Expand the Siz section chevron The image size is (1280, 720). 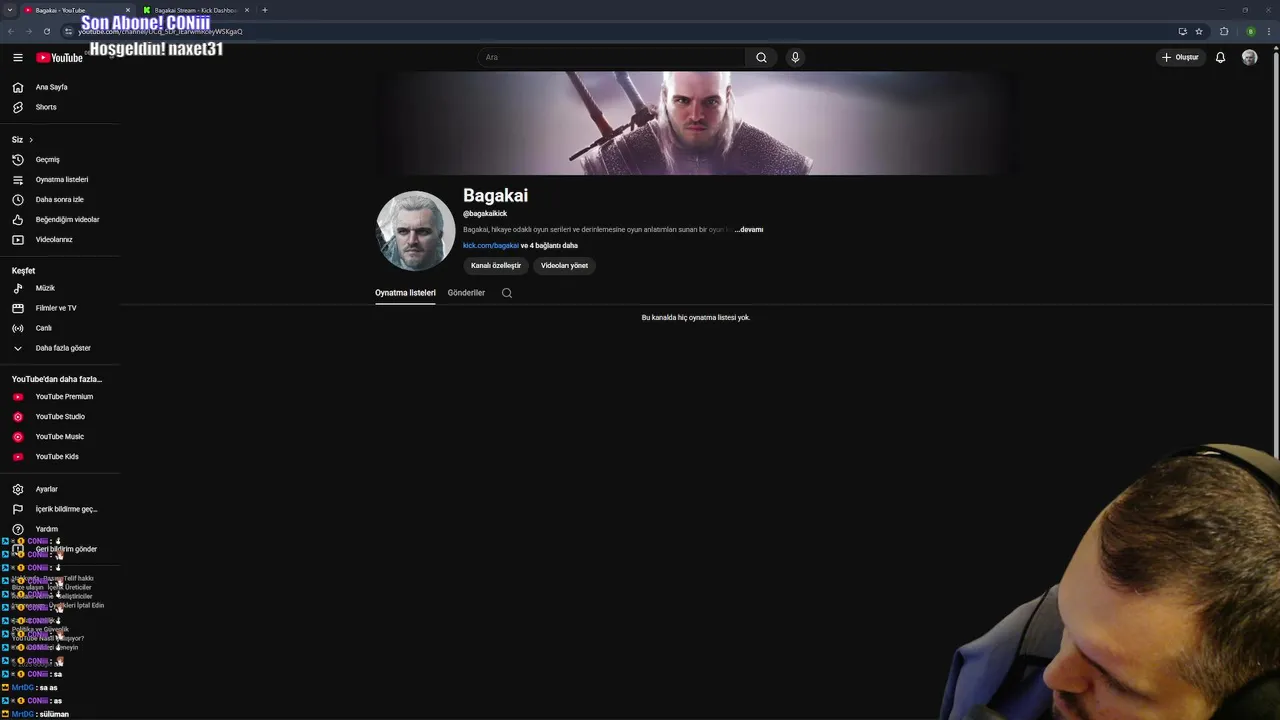(31, 140)
